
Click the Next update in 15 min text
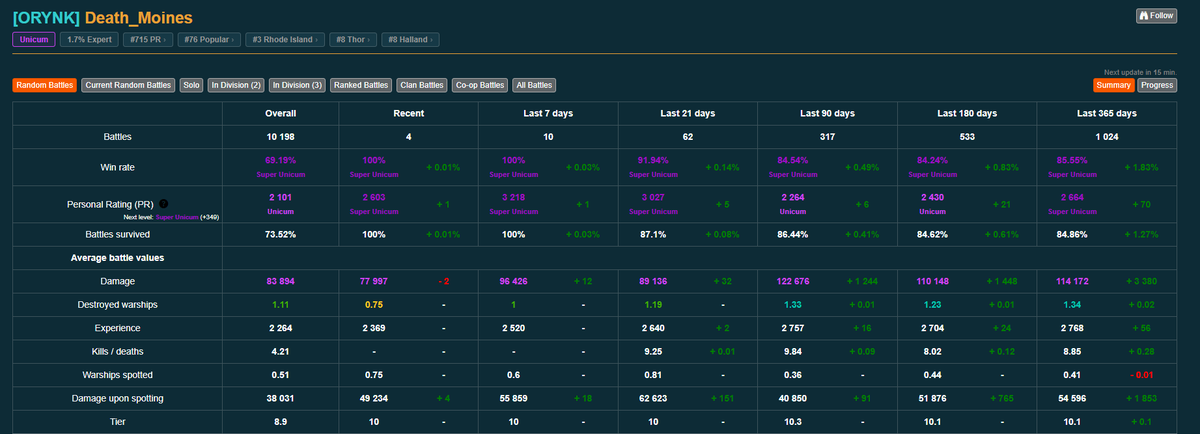coord(1140,72)
